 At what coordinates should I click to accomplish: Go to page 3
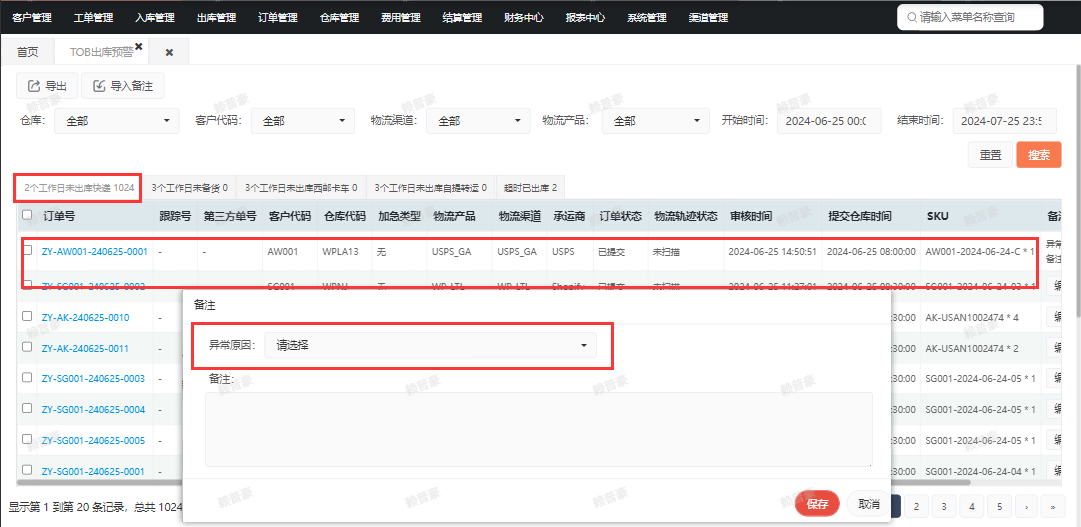point(944,506)
